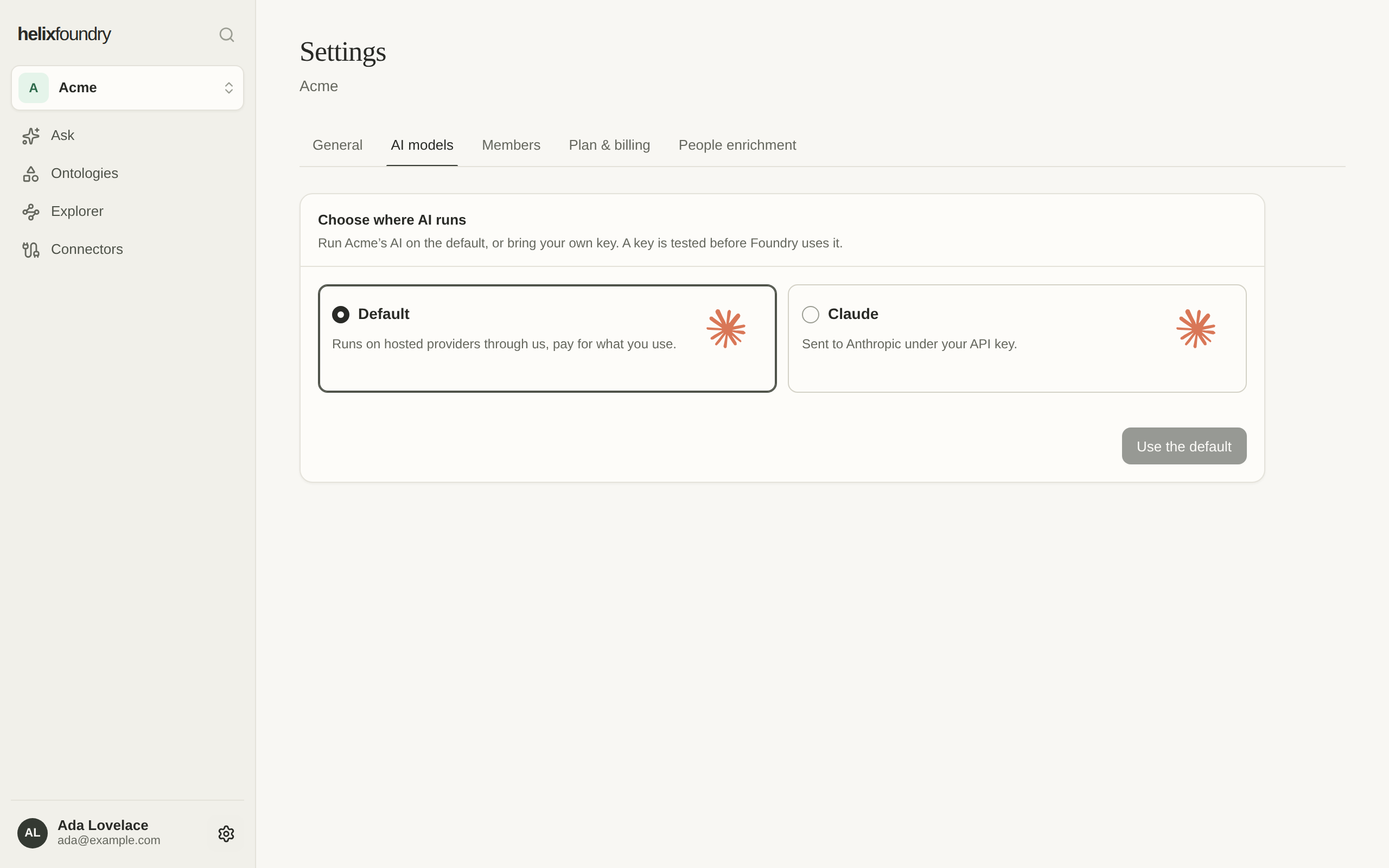The image size is (1389, 868).
Task: Select the Default radio button
Action: coord(341,315)
